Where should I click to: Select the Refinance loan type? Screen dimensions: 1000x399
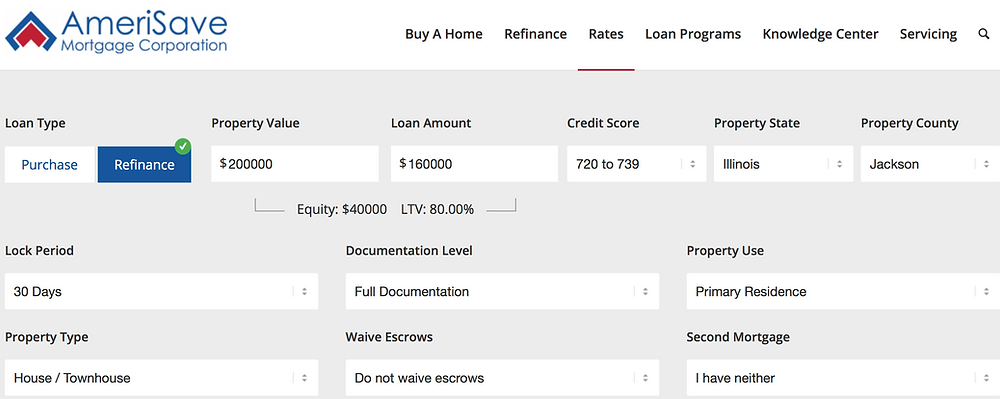point(144,164)
